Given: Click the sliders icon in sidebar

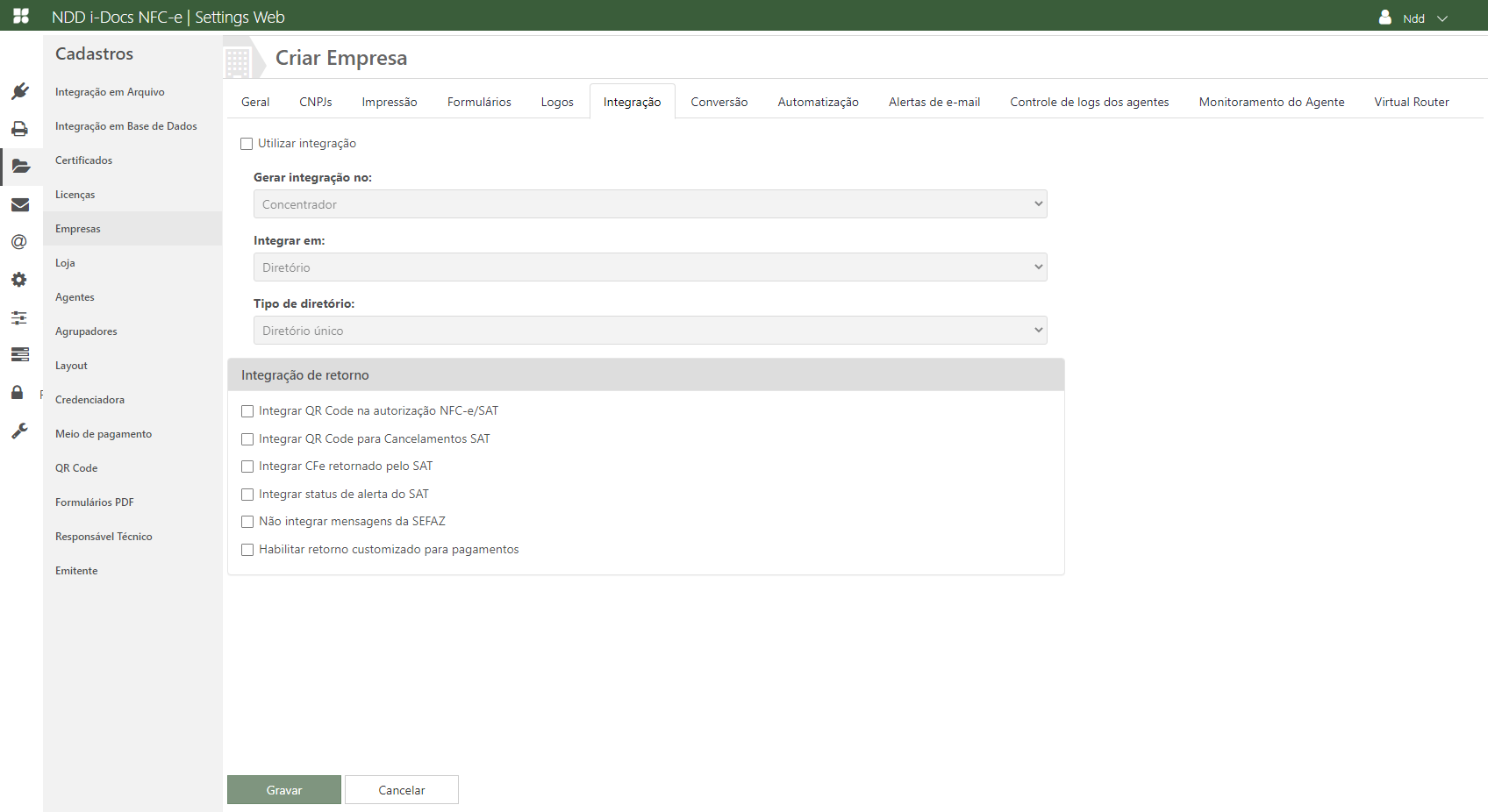Looking at the screenshot, I should pos(19,317).
